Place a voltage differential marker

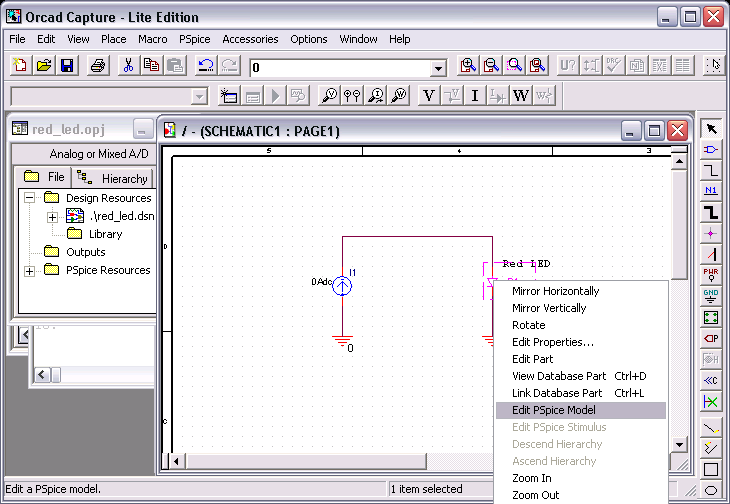(352, 96)
